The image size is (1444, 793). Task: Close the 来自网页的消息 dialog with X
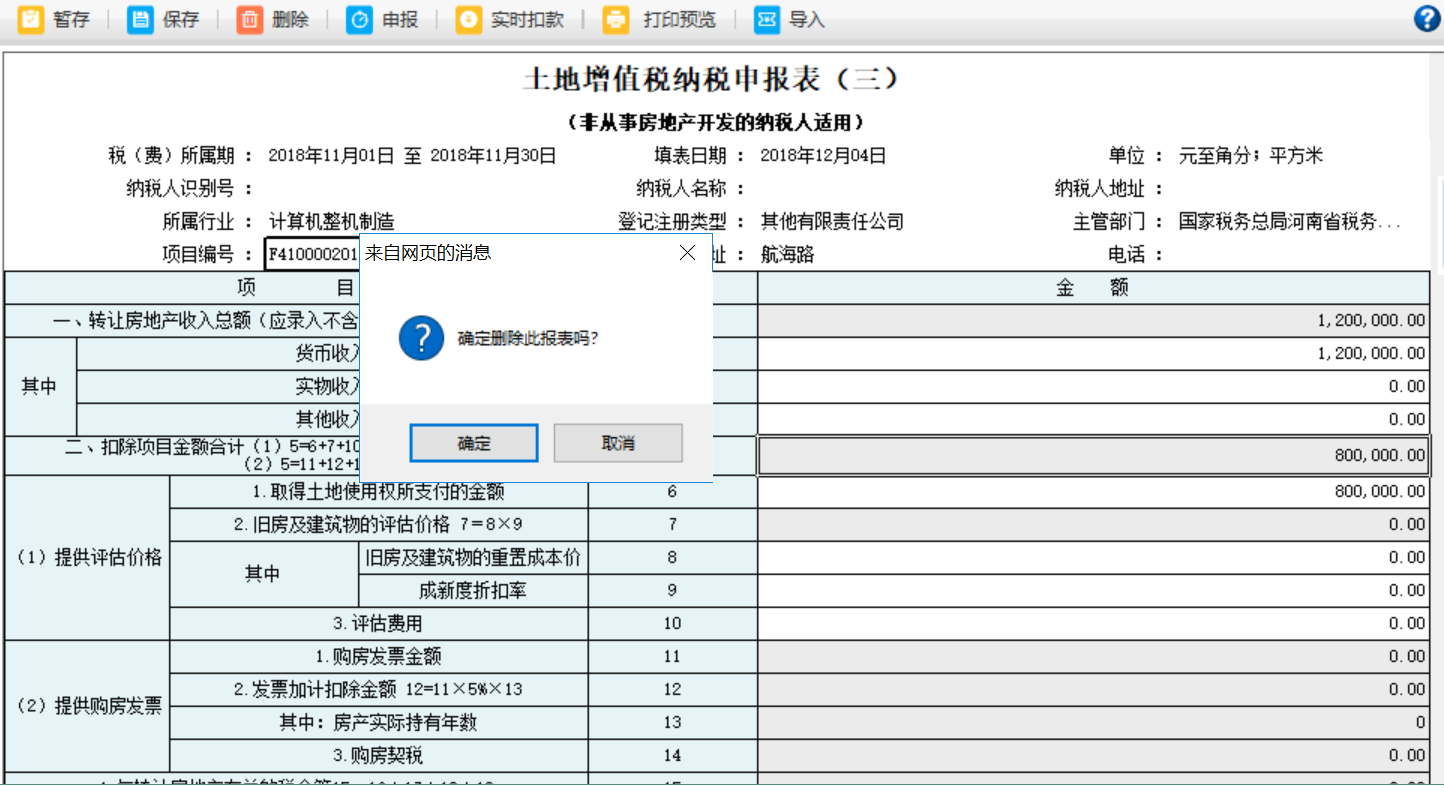[687, 253]
